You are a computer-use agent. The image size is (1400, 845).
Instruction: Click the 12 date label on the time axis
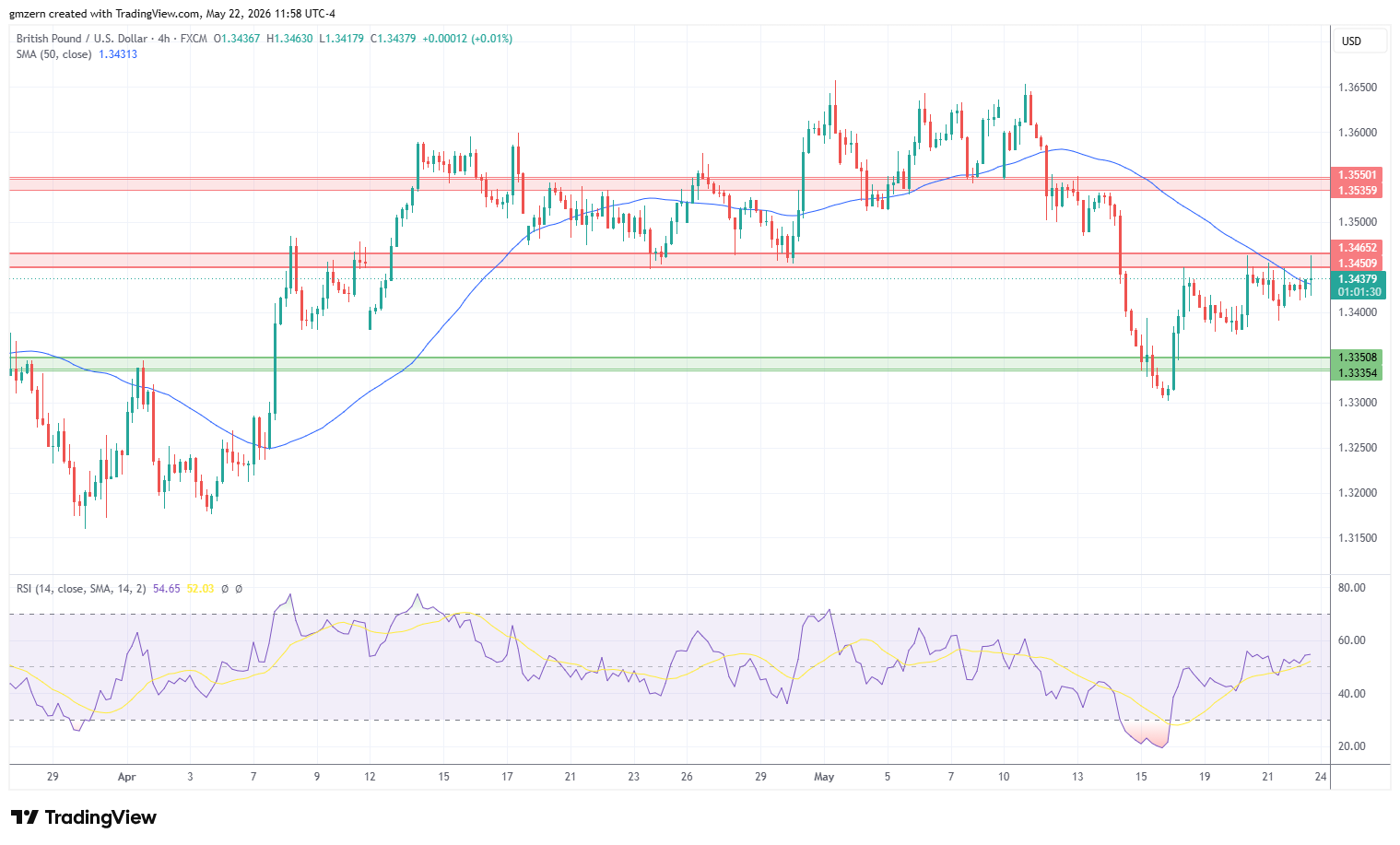[x=370, y=777]
